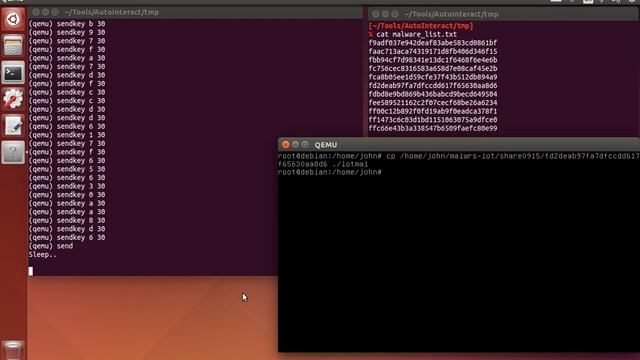Viewport: 640px width, 360px height.
Task: Click right terminal title ~/Tools/AutoInteract/tmp
Action: click(451, 14)
